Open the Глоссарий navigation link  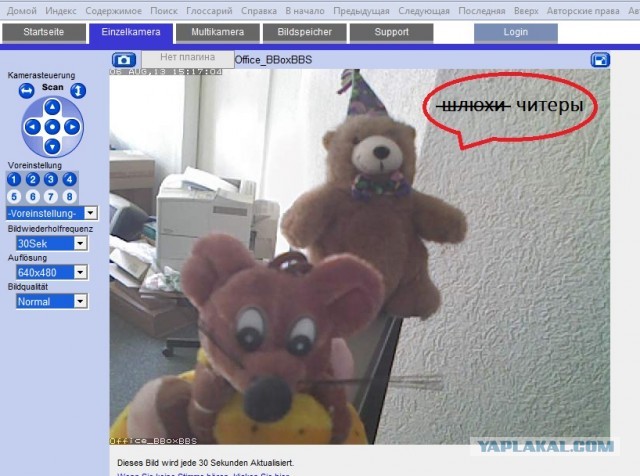(209, 11)
